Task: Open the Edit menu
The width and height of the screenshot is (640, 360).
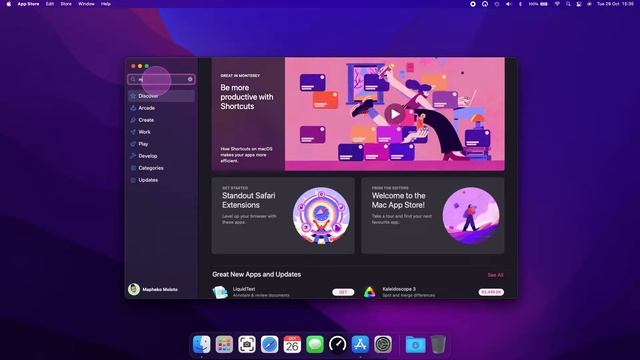Action: [50, 4]
